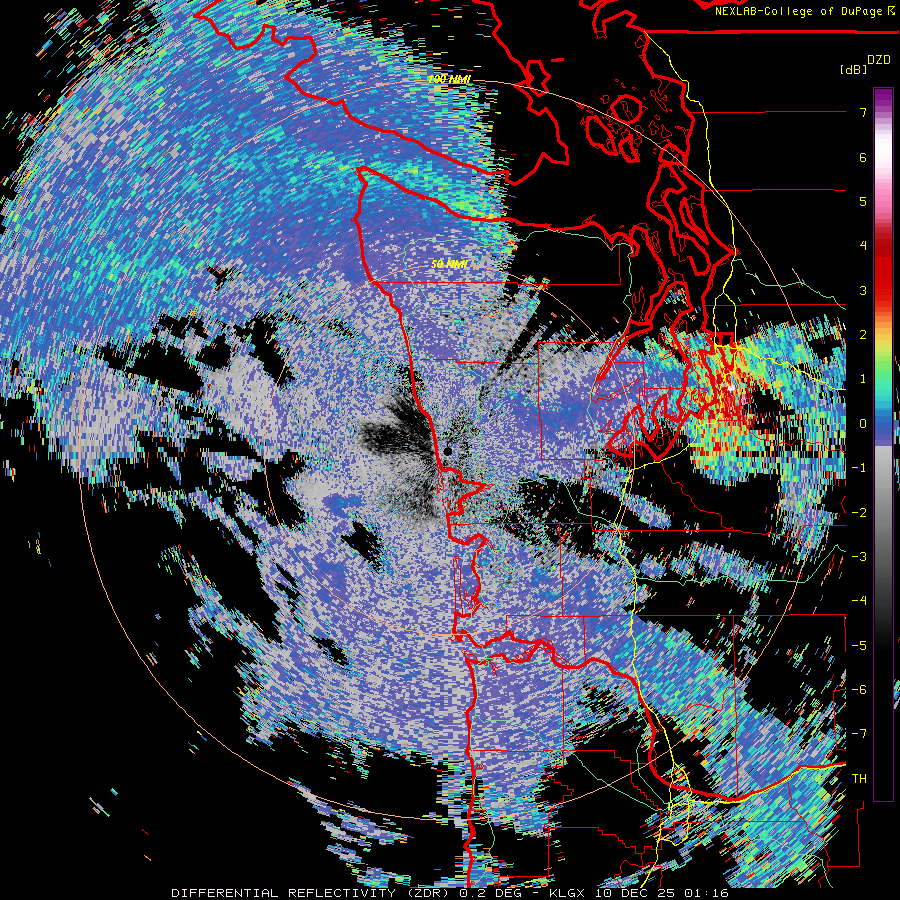
Task: Click the 1 value on color scale
Action: coord(863,378)
